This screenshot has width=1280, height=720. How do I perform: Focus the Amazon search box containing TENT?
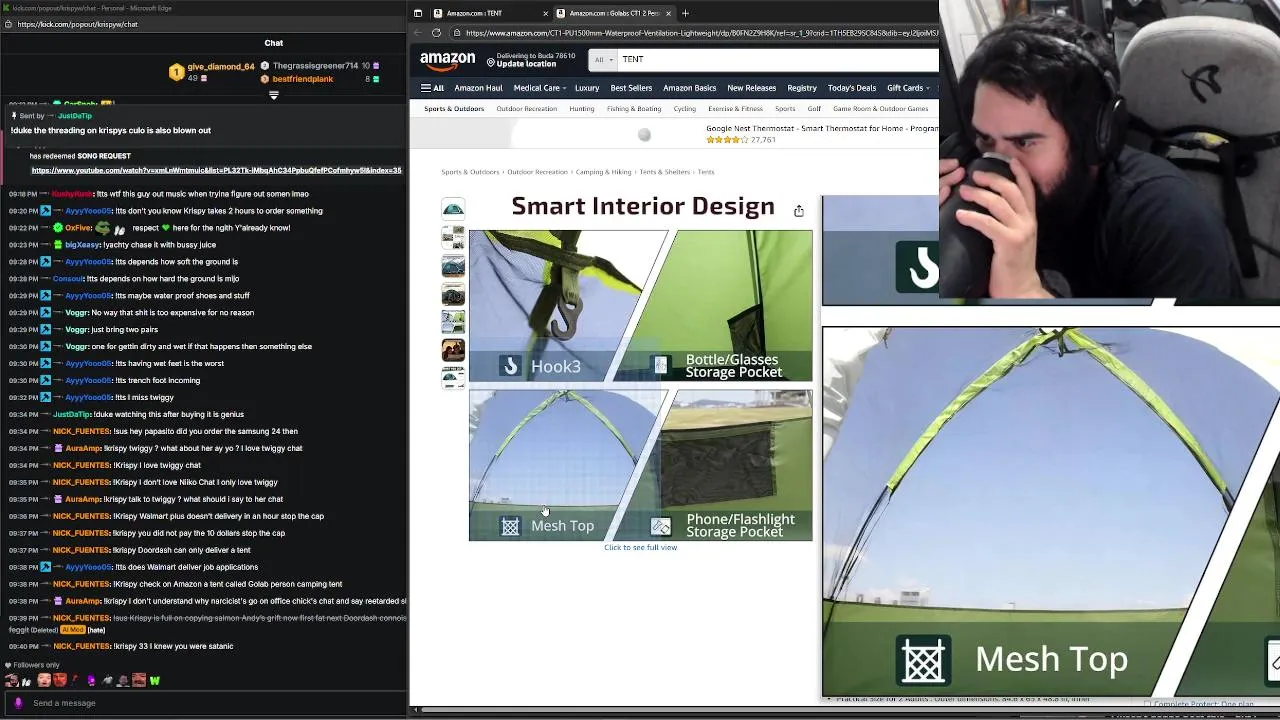point(778,60)
